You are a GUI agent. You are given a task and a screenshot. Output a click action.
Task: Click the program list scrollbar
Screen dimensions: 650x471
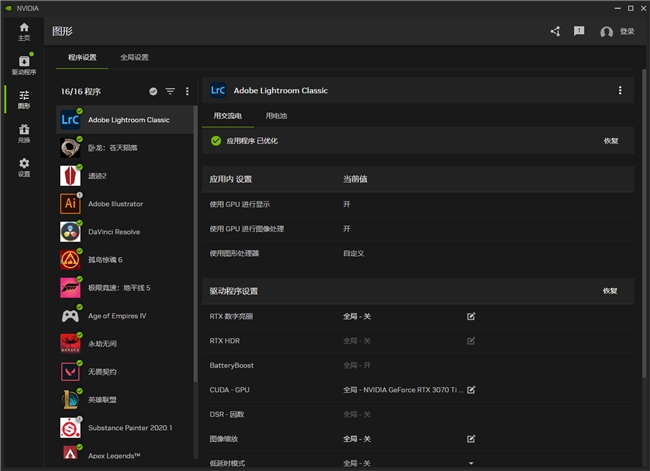(195, 244)
